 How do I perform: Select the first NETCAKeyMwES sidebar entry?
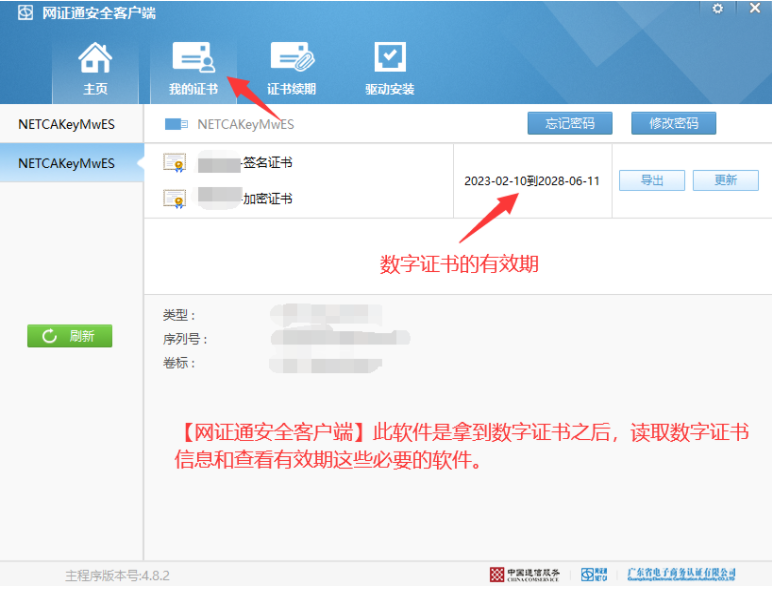point(67,124)
